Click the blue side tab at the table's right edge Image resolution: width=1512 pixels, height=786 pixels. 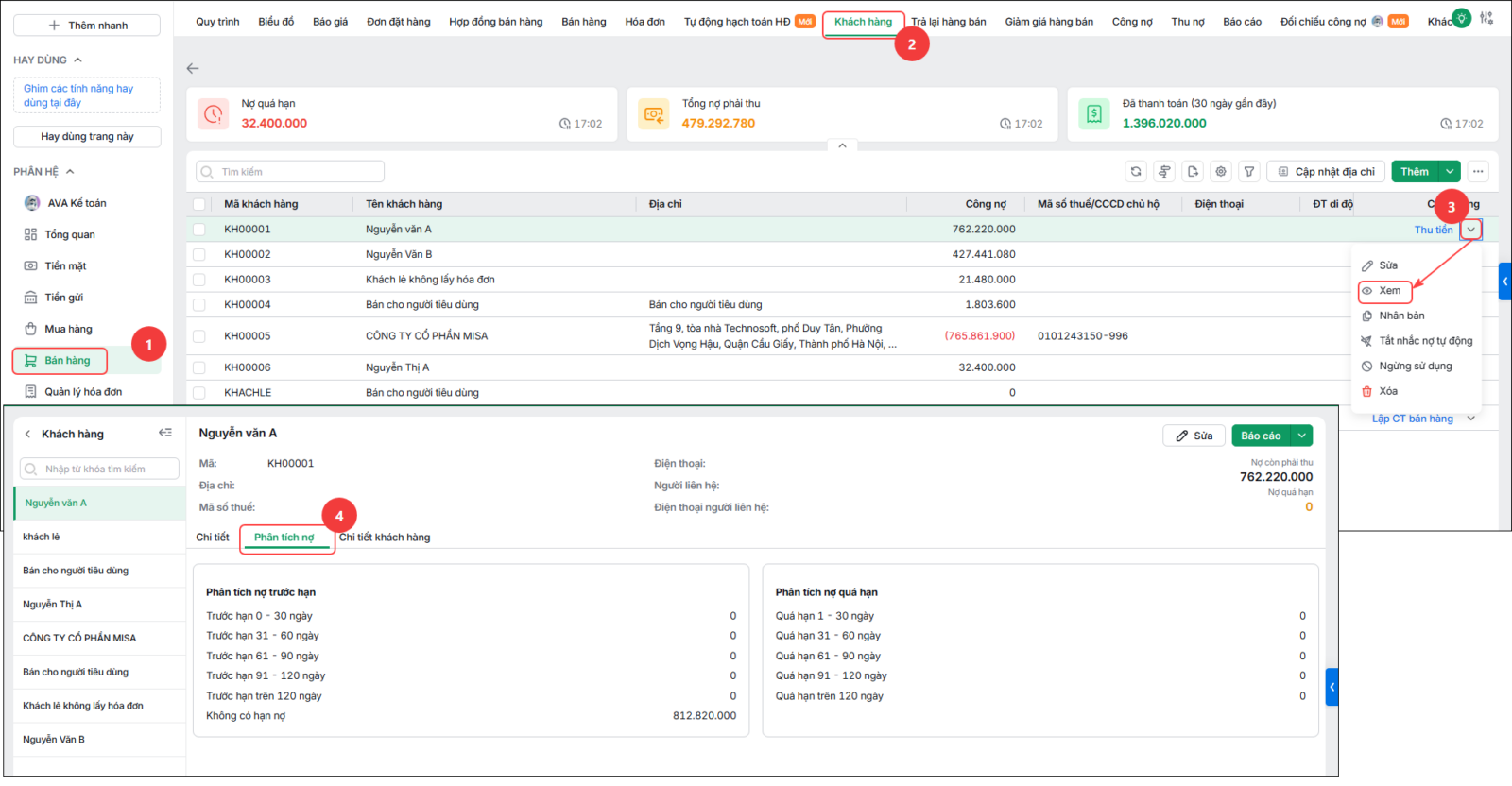tap(1505, 282)
